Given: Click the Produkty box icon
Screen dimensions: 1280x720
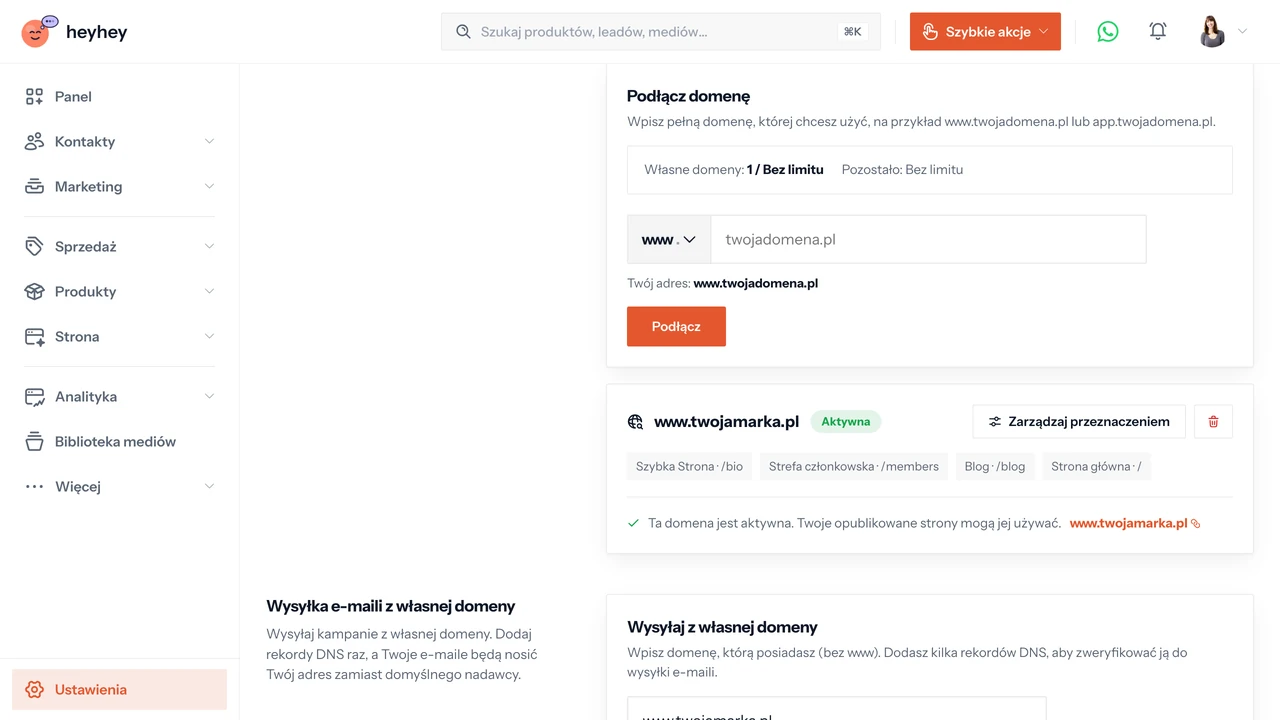Looking at the screenshot, I should click(x=35, y=292).
